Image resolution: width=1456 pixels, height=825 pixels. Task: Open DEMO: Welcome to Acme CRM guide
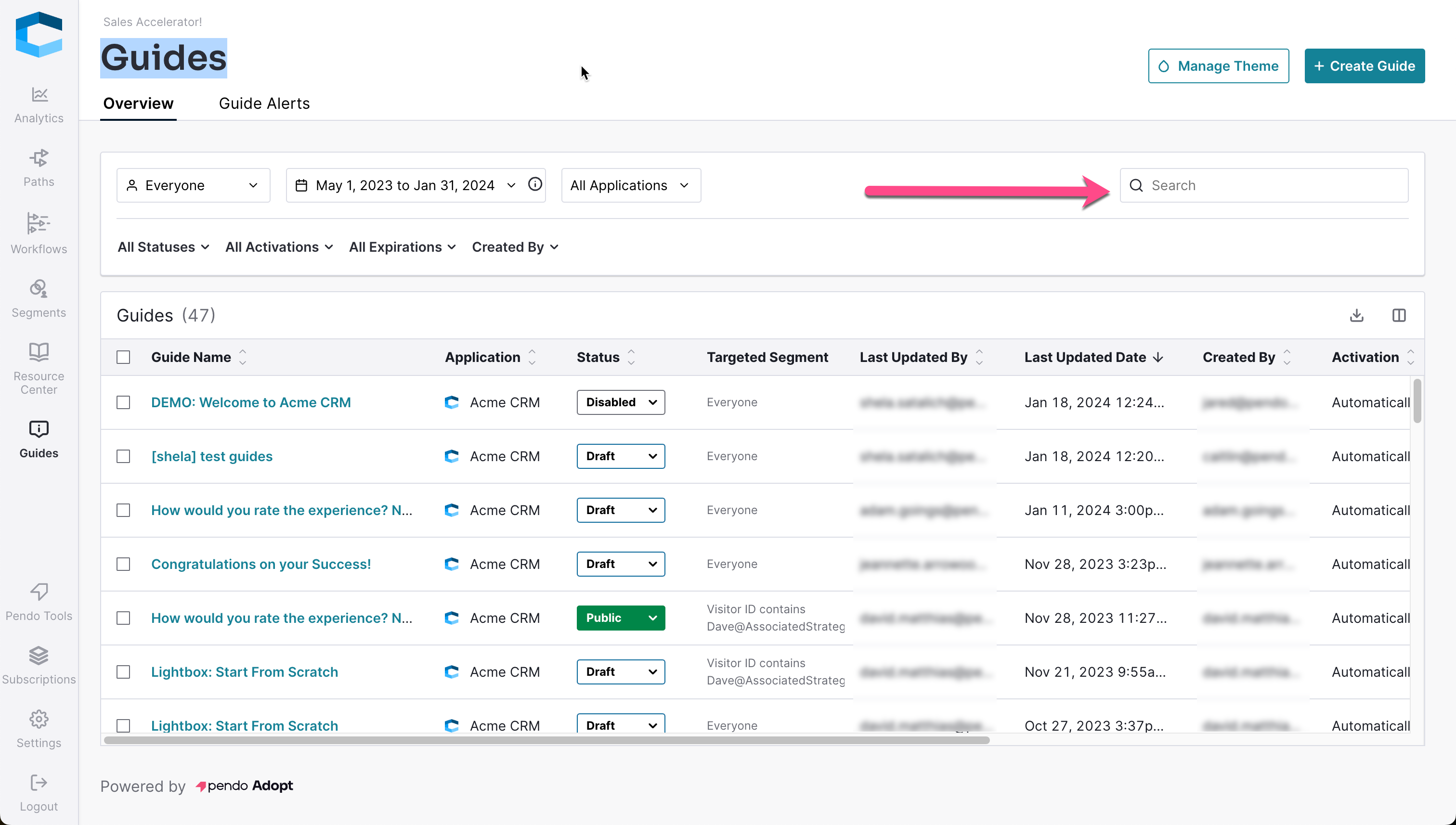click(x=251, y=402)
